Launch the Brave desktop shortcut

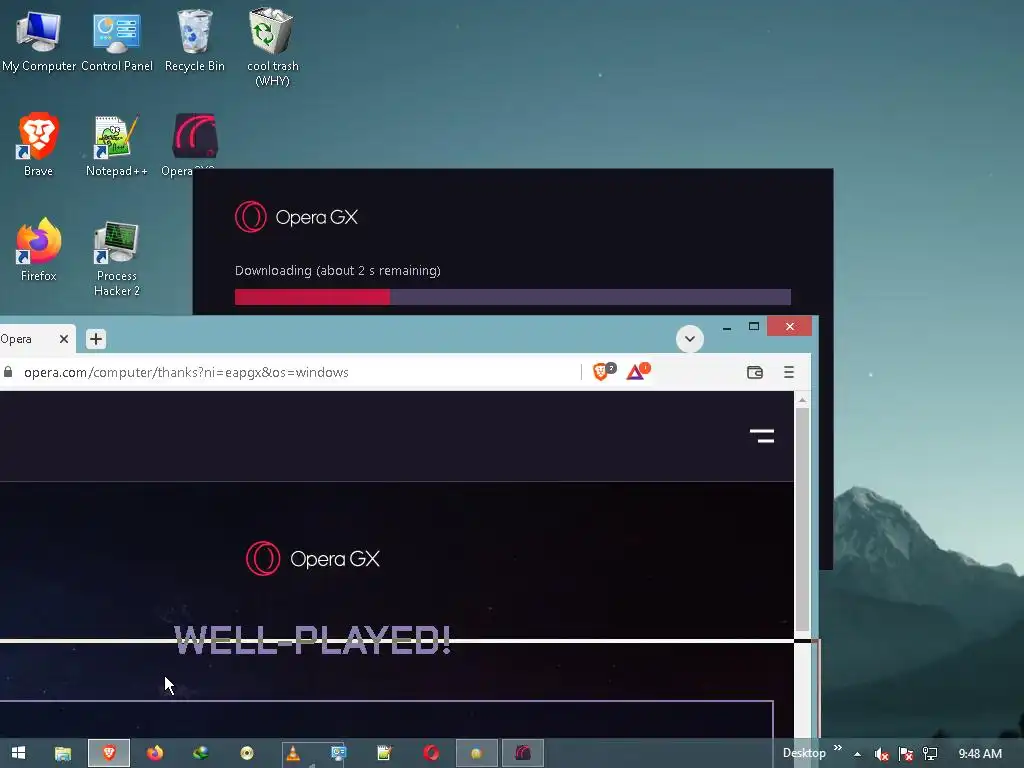coord(39,145)
